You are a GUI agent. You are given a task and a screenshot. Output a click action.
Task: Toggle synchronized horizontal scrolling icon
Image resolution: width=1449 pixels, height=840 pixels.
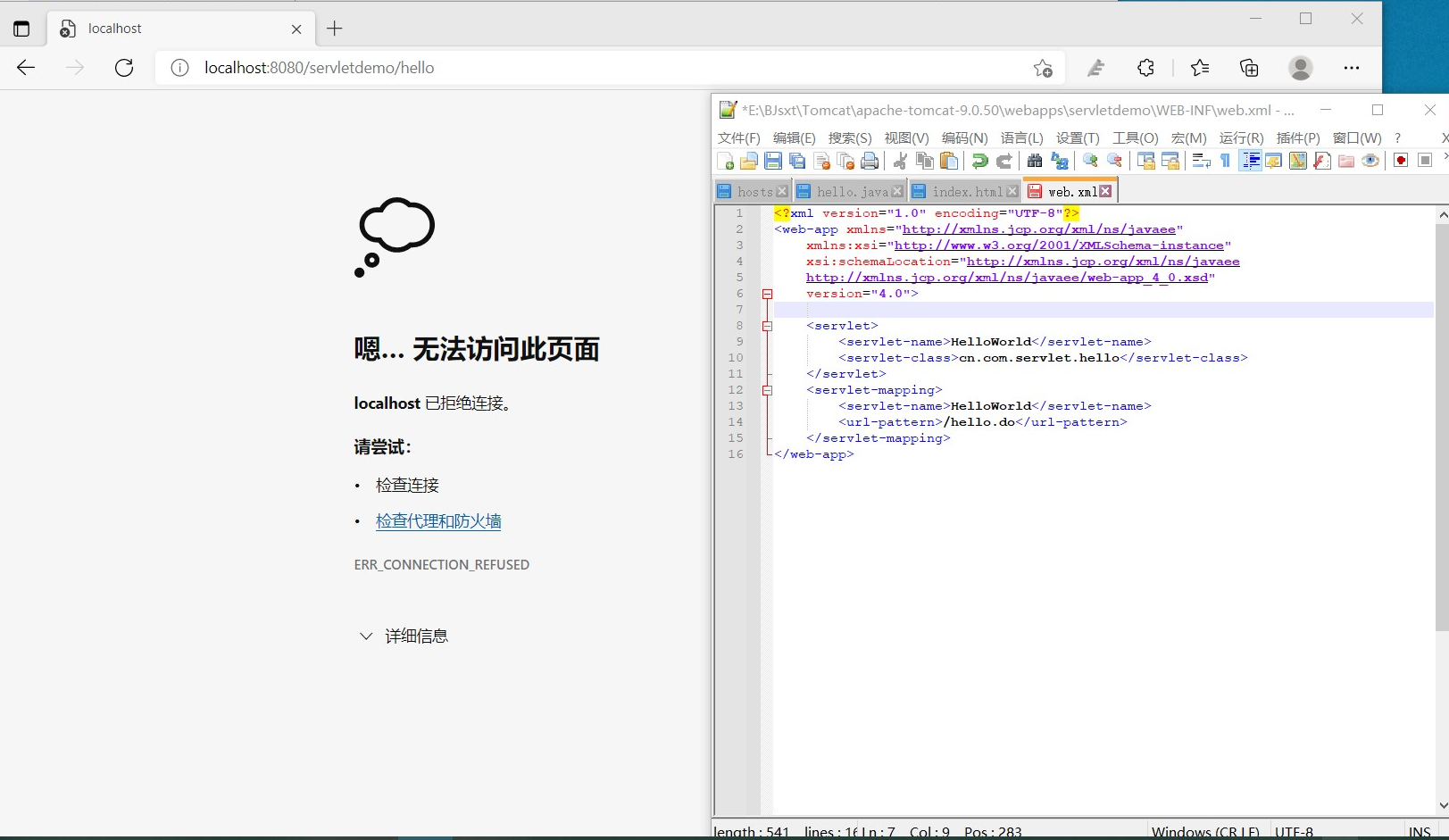click(1170, 161)
